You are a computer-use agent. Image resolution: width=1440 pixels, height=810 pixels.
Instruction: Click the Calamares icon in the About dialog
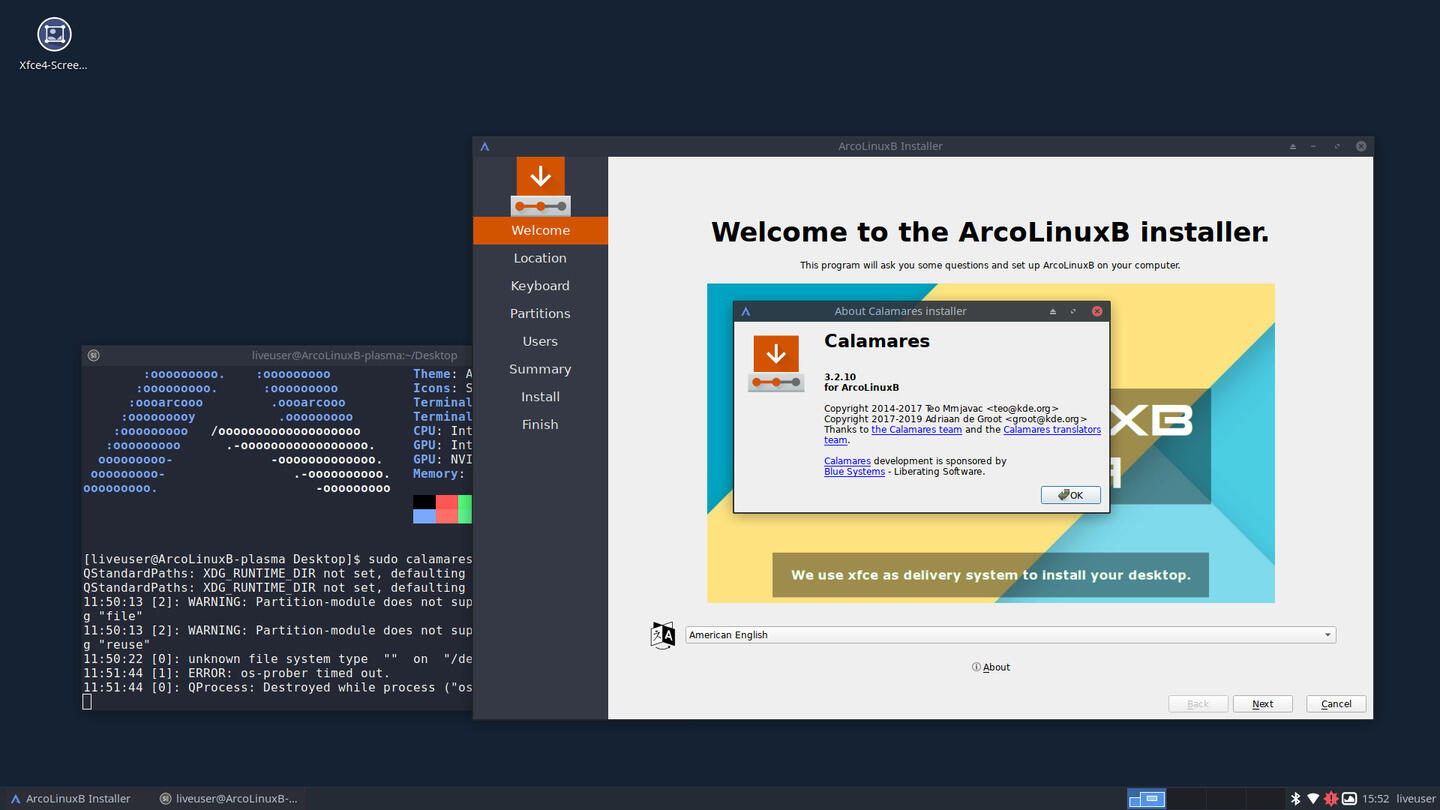776,364
